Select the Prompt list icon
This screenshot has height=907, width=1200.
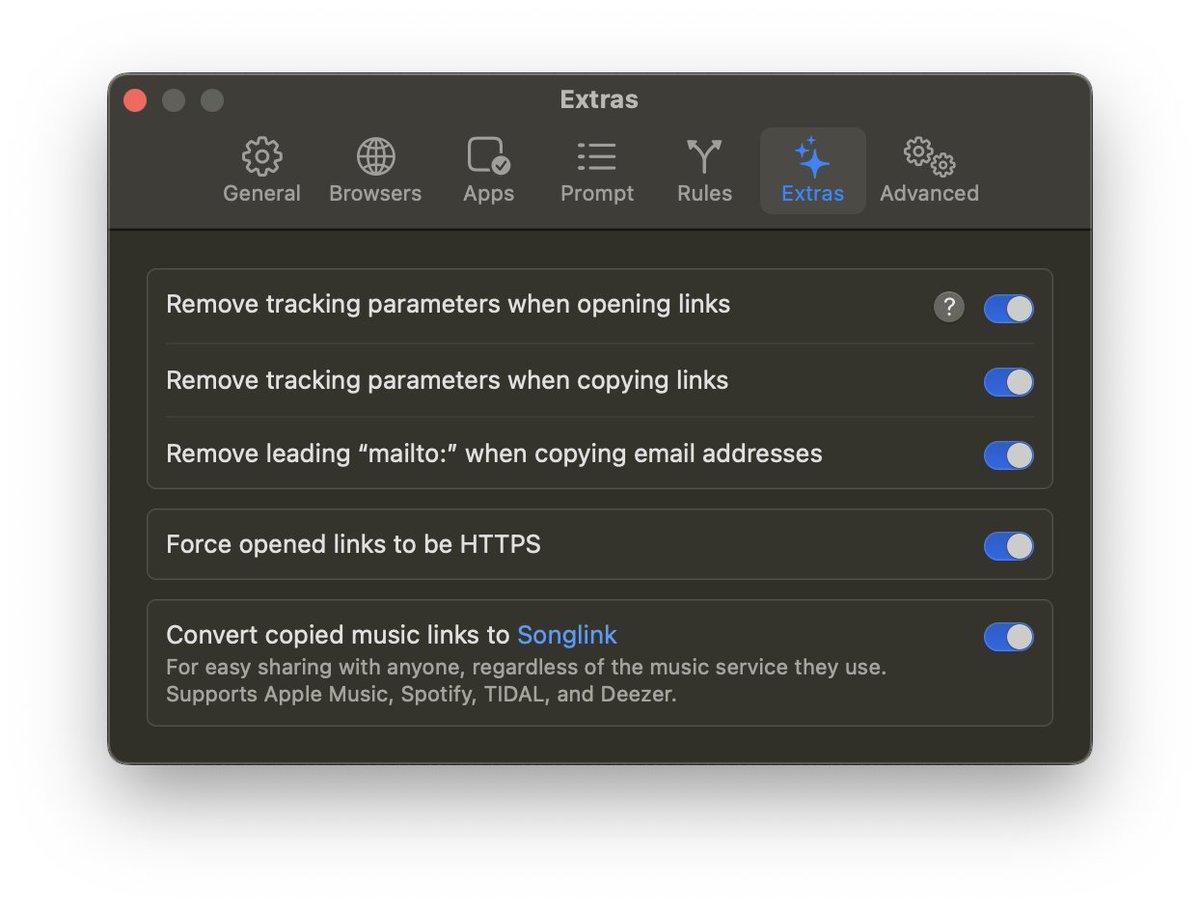pos(597,156)
